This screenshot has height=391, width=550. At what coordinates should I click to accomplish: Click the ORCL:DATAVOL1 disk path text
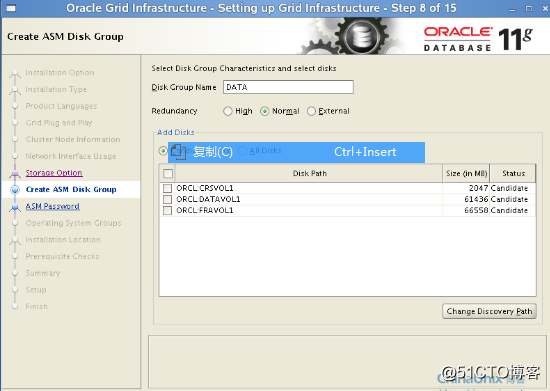[208, 200]
